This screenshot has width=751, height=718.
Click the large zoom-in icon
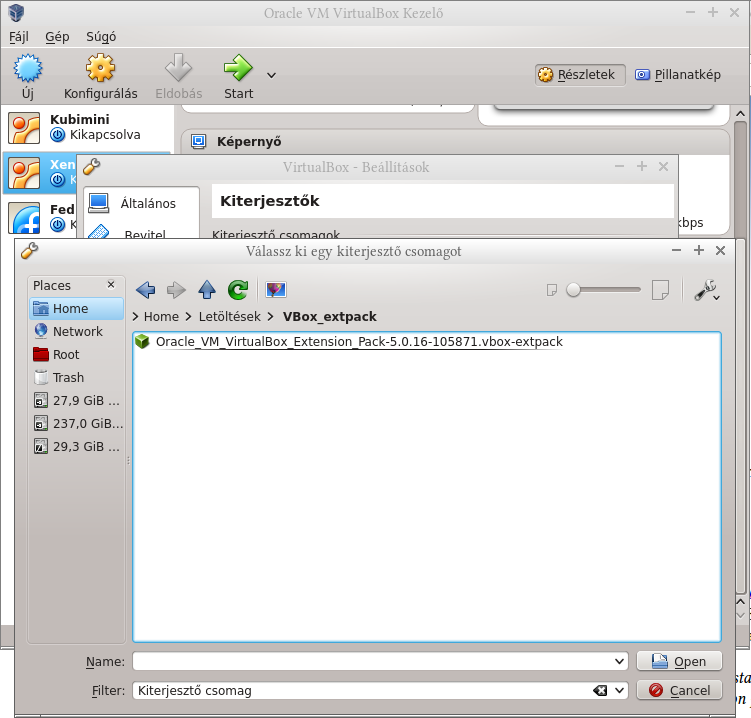tap(660, 290)
